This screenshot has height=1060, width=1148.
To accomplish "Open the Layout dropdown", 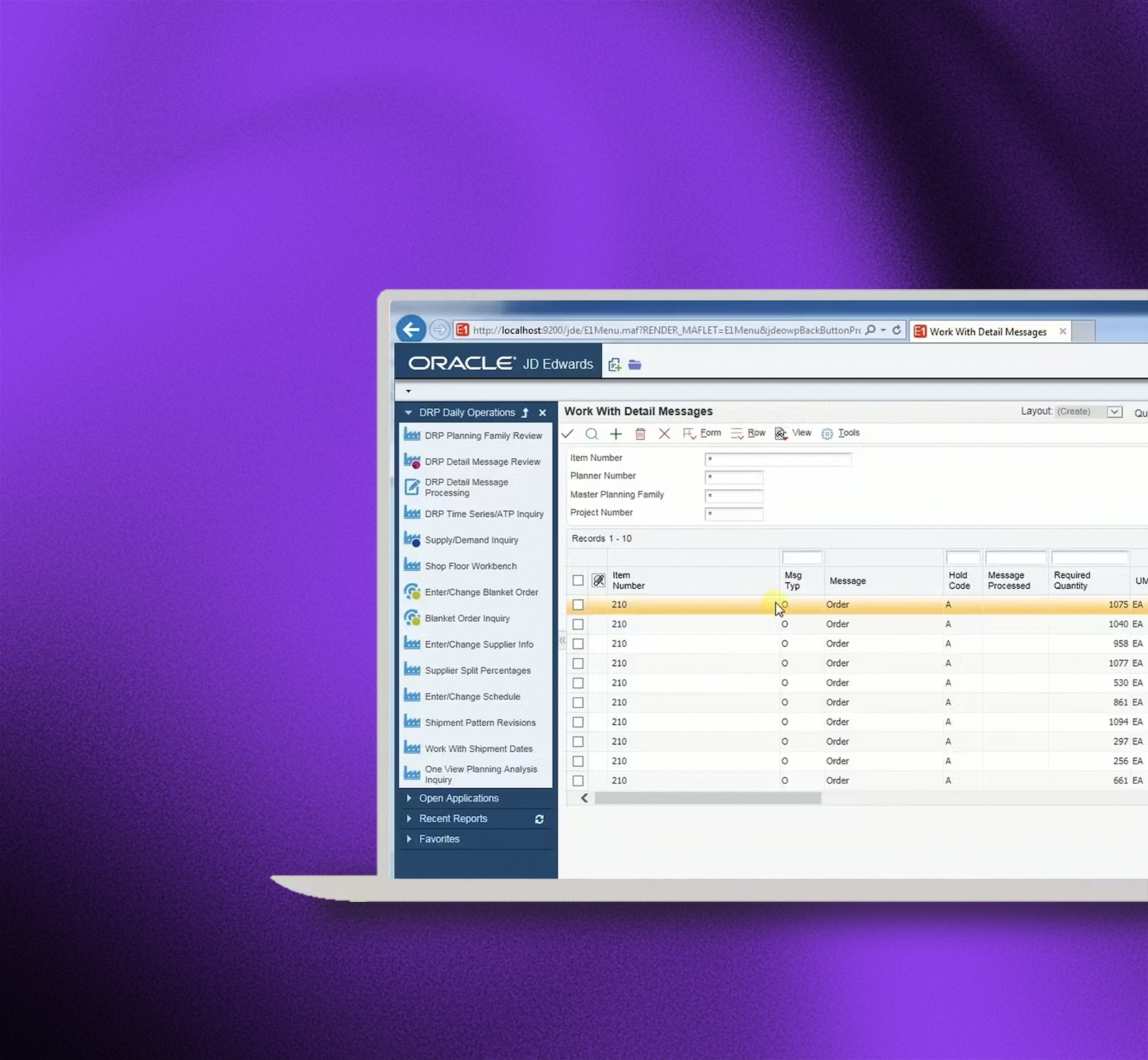I will [x=1114, y=412].
